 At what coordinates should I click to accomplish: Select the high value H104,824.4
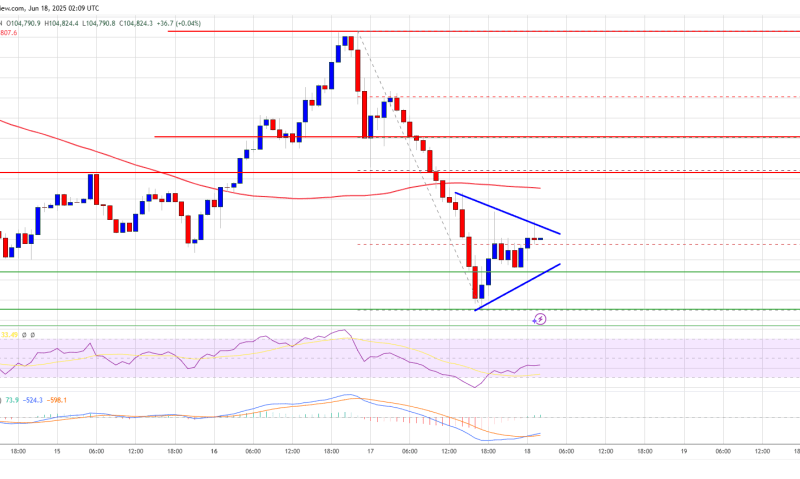tap(62, 23)
